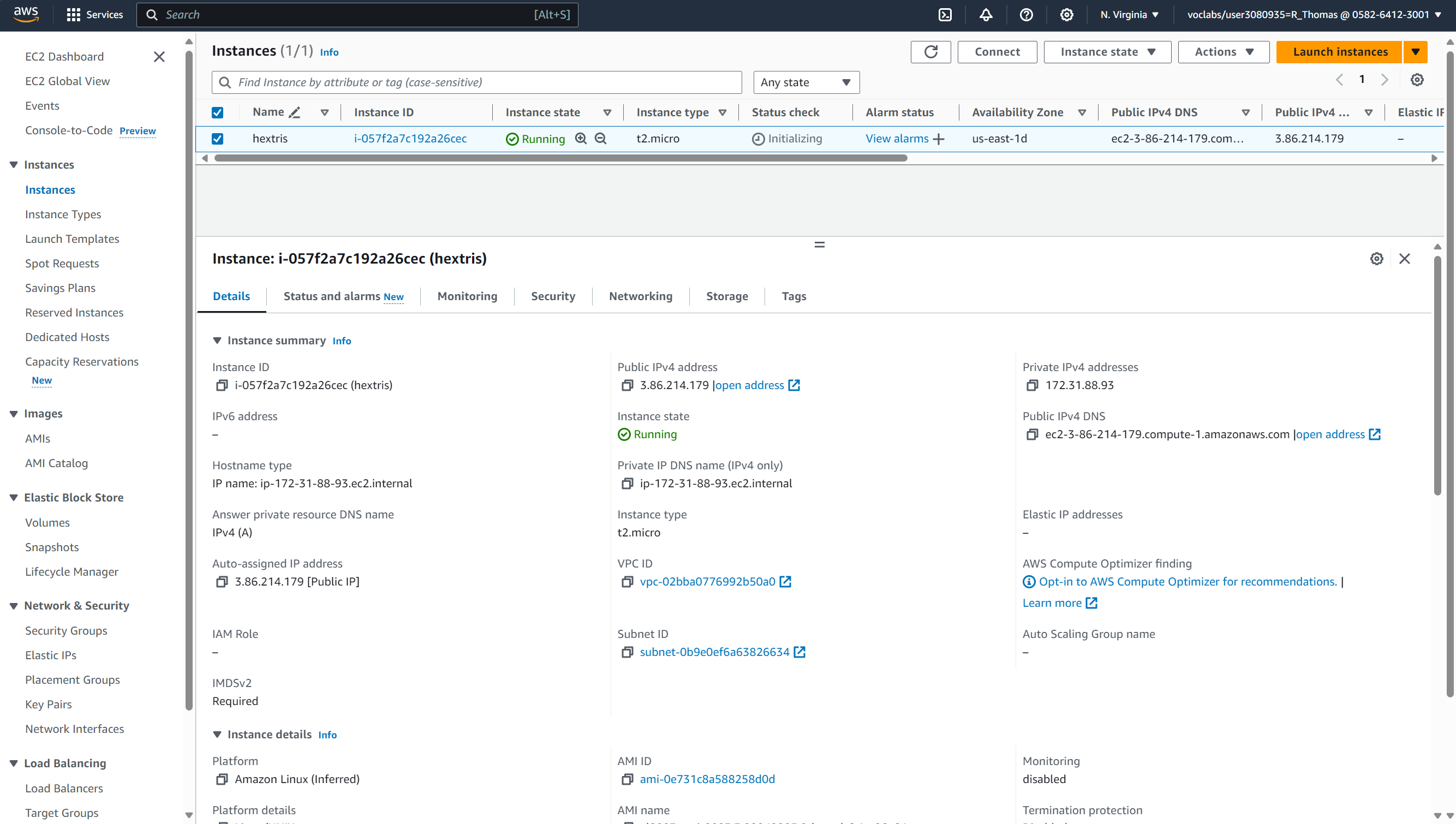Click the table horizontal scrollbar
The height and width of the screenshot is (824, 1456).
click(x=560, y=158)
